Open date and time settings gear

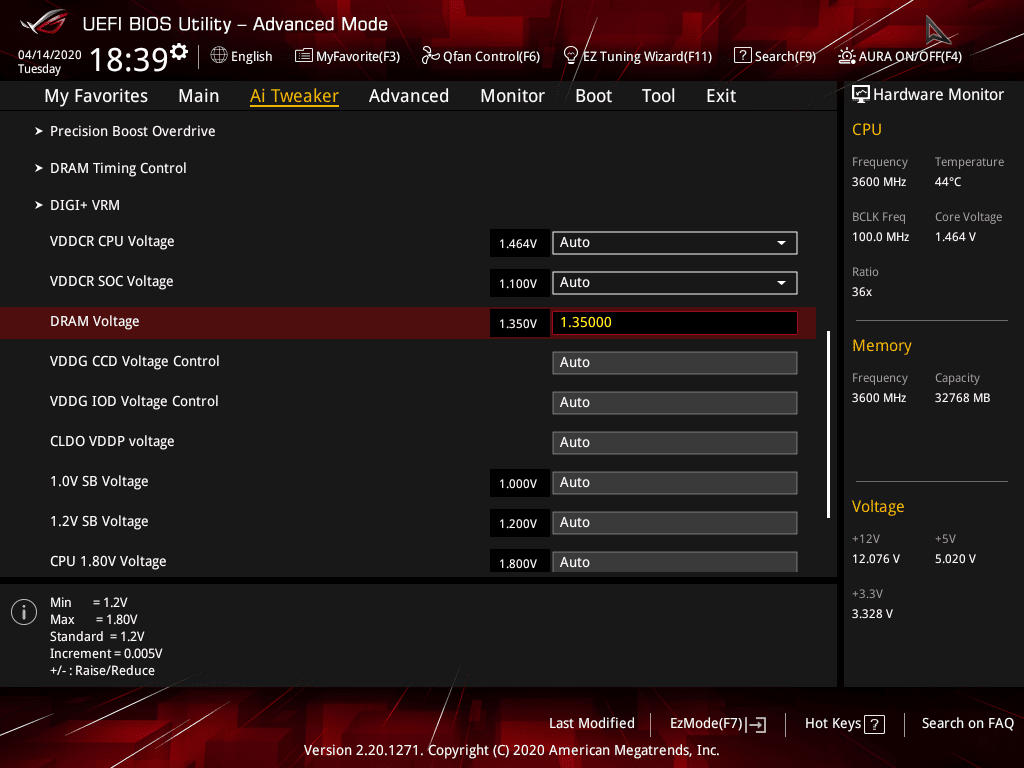[x=179, y=51]
